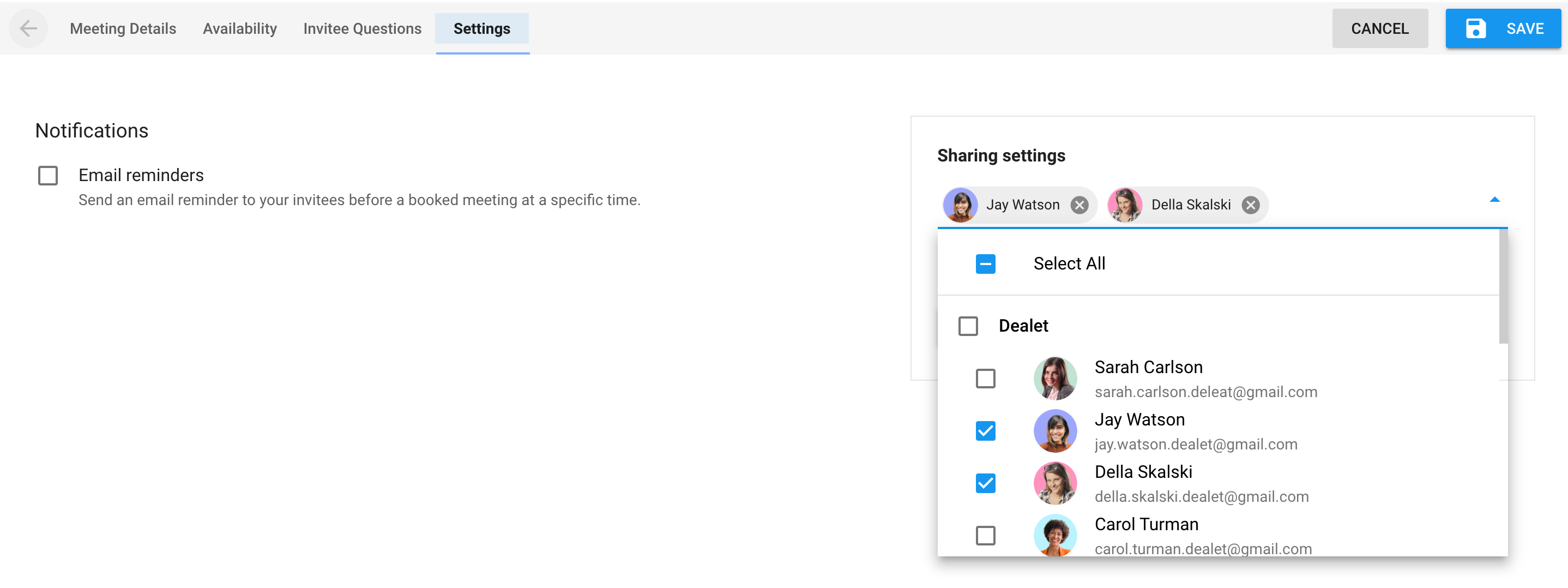Click the Sharing settings heading

click(1000, 155)
